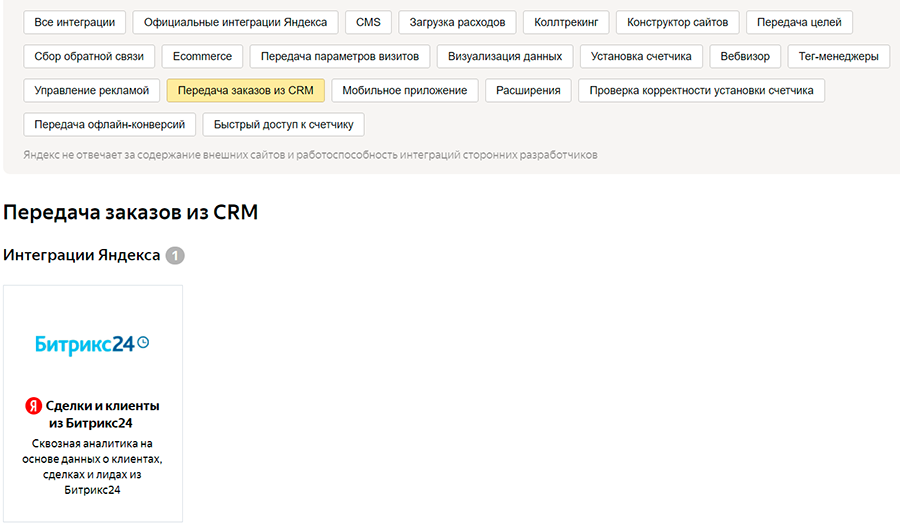Select the 'Все интеграции' filter
This screenshot has height=526, width=900.
pyautogui.click(x=74, y=22)
